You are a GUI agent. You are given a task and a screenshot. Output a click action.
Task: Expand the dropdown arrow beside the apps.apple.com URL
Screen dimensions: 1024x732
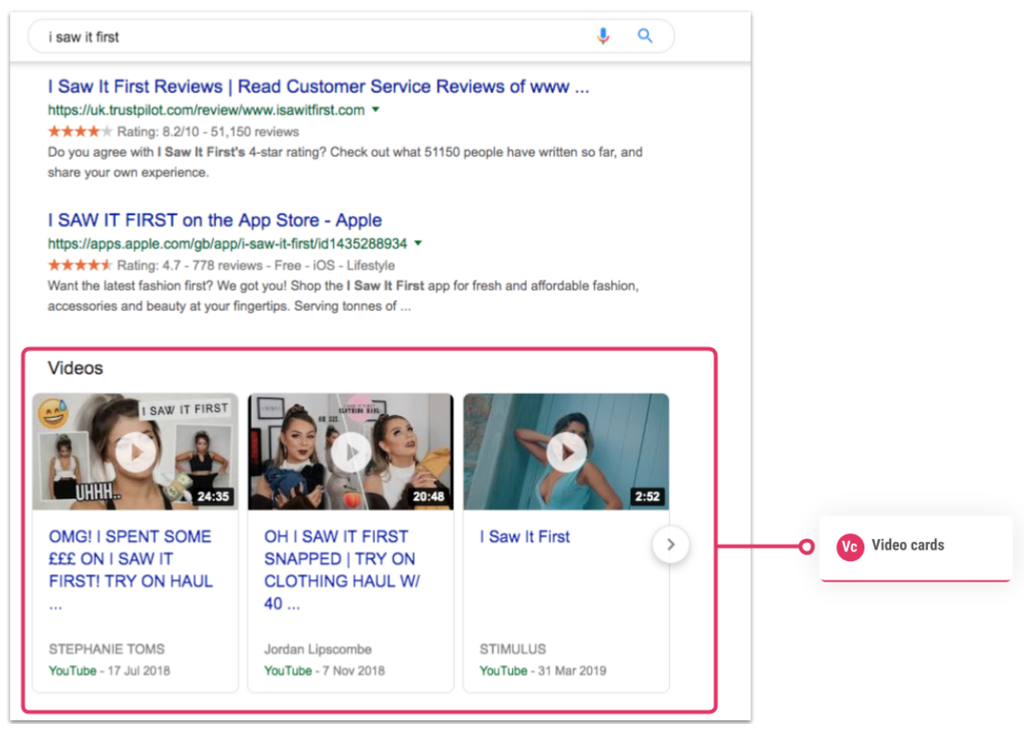coord(418,243)
